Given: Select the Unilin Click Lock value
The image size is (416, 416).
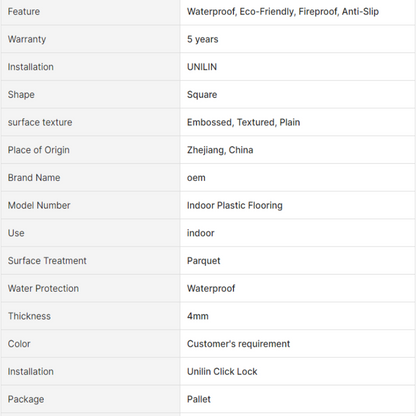Looking at the screenshot, I should (x=222, y=371).
